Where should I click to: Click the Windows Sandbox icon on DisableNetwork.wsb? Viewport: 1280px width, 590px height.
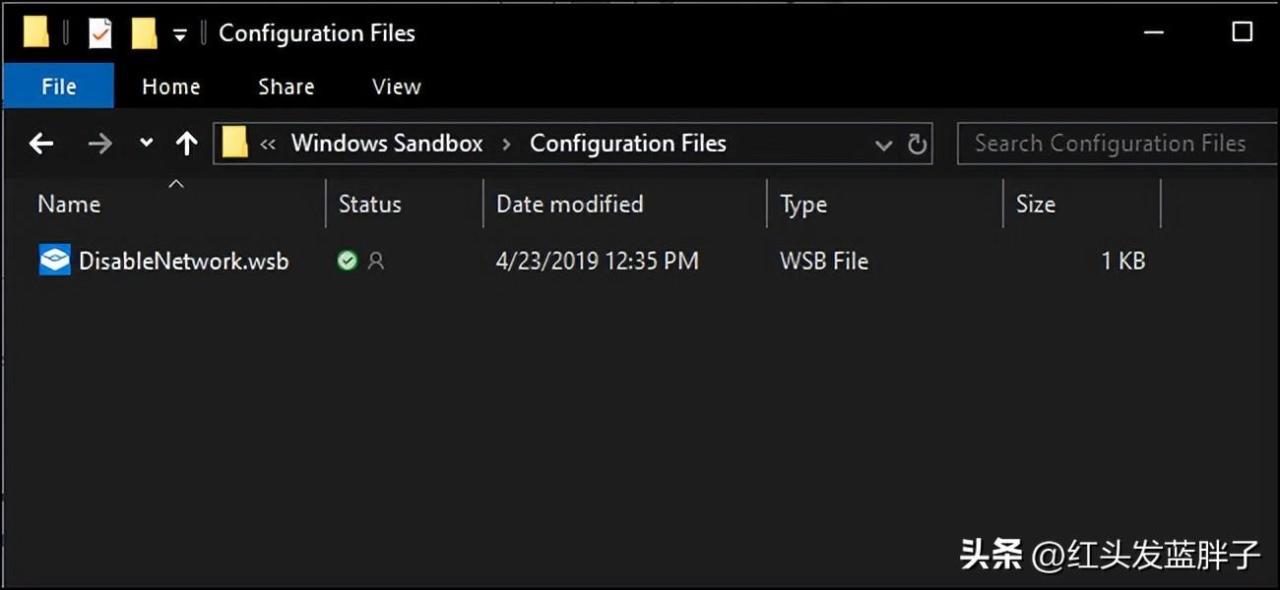(53, 260)
